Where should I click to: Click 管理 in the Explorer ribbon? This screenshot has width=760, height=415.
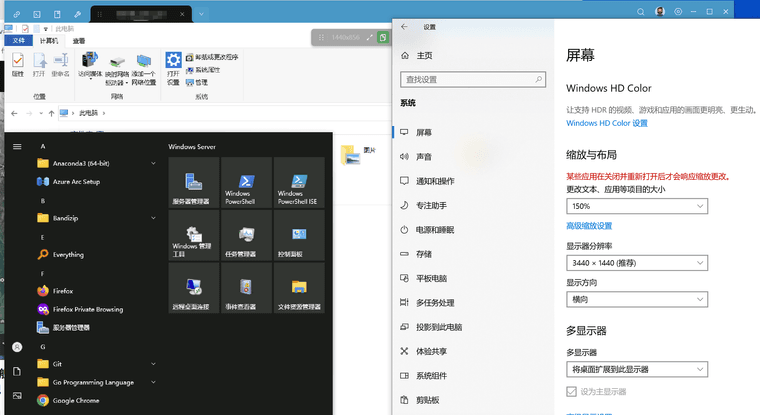point(196,82)
